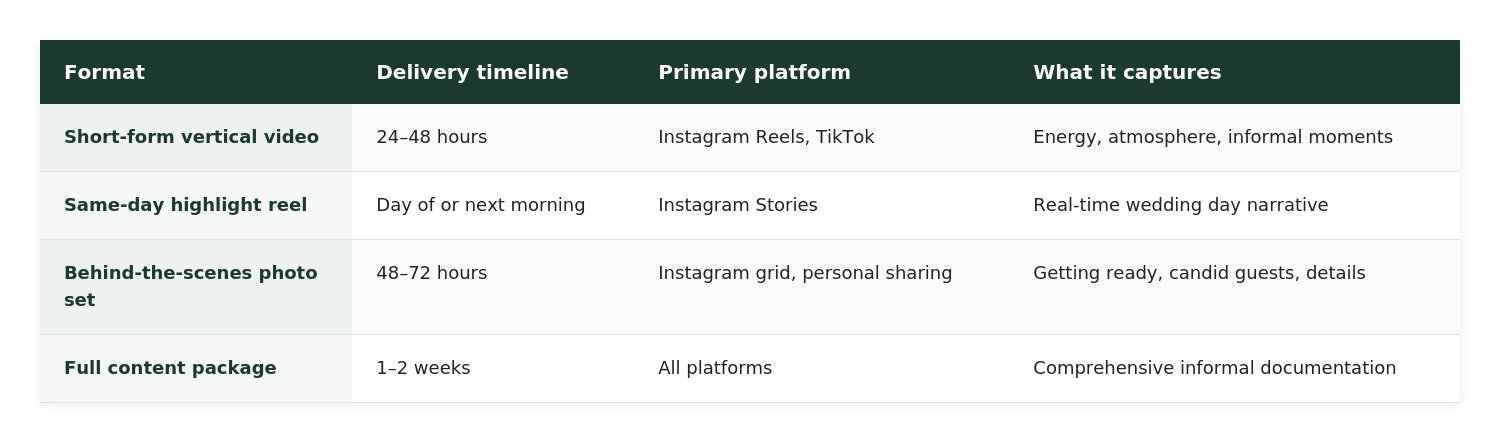Click Energy, atmosphere, informal moments text
This screenshot has height=443, width=1500.
pyautogui.click(x=1212, y=137)
